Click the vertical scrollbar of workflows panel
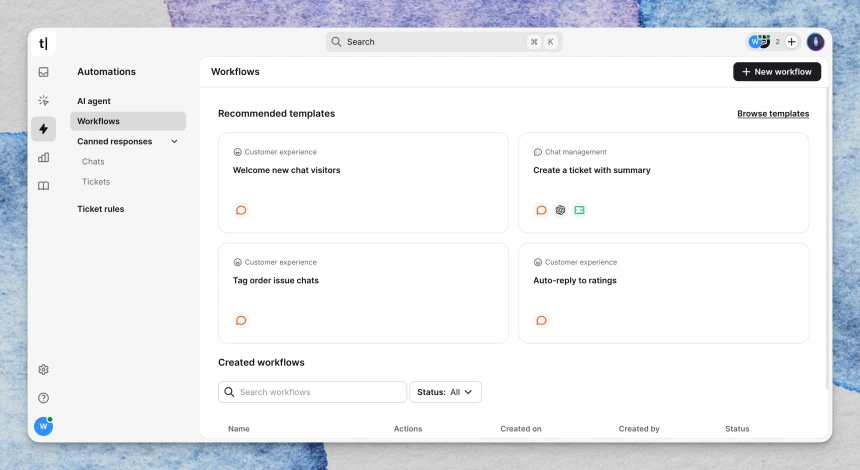This screenshot has width=860, height=470. (x=828, y=239)
